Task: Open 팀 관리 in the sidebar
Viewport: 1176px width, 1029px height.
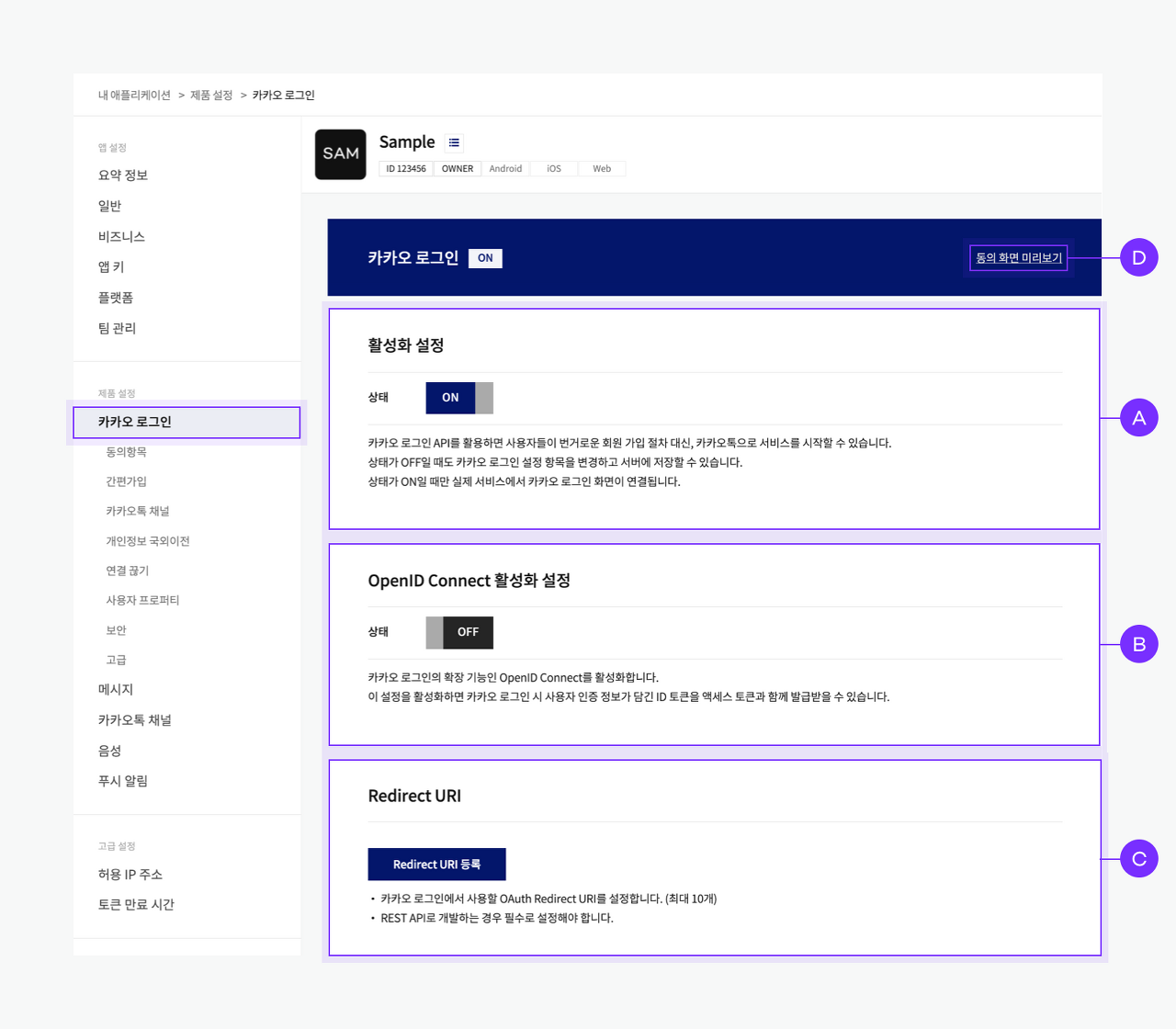Action: [x=117, y=328]
